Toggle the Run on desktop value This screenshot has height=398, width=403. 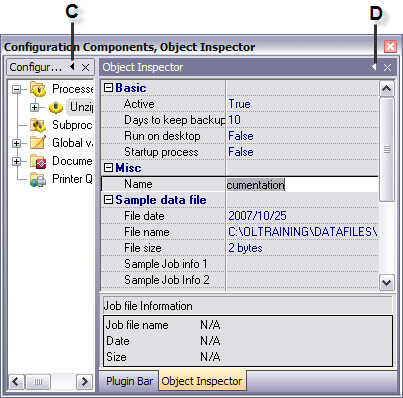pyautogui.click(x=241, y=136)
